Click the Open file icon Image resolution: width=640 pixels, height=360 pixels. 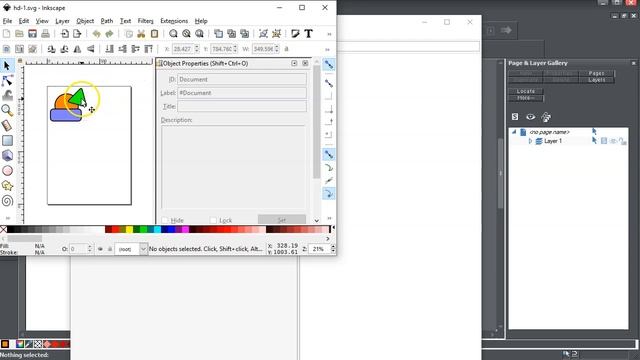pos(19,34)
